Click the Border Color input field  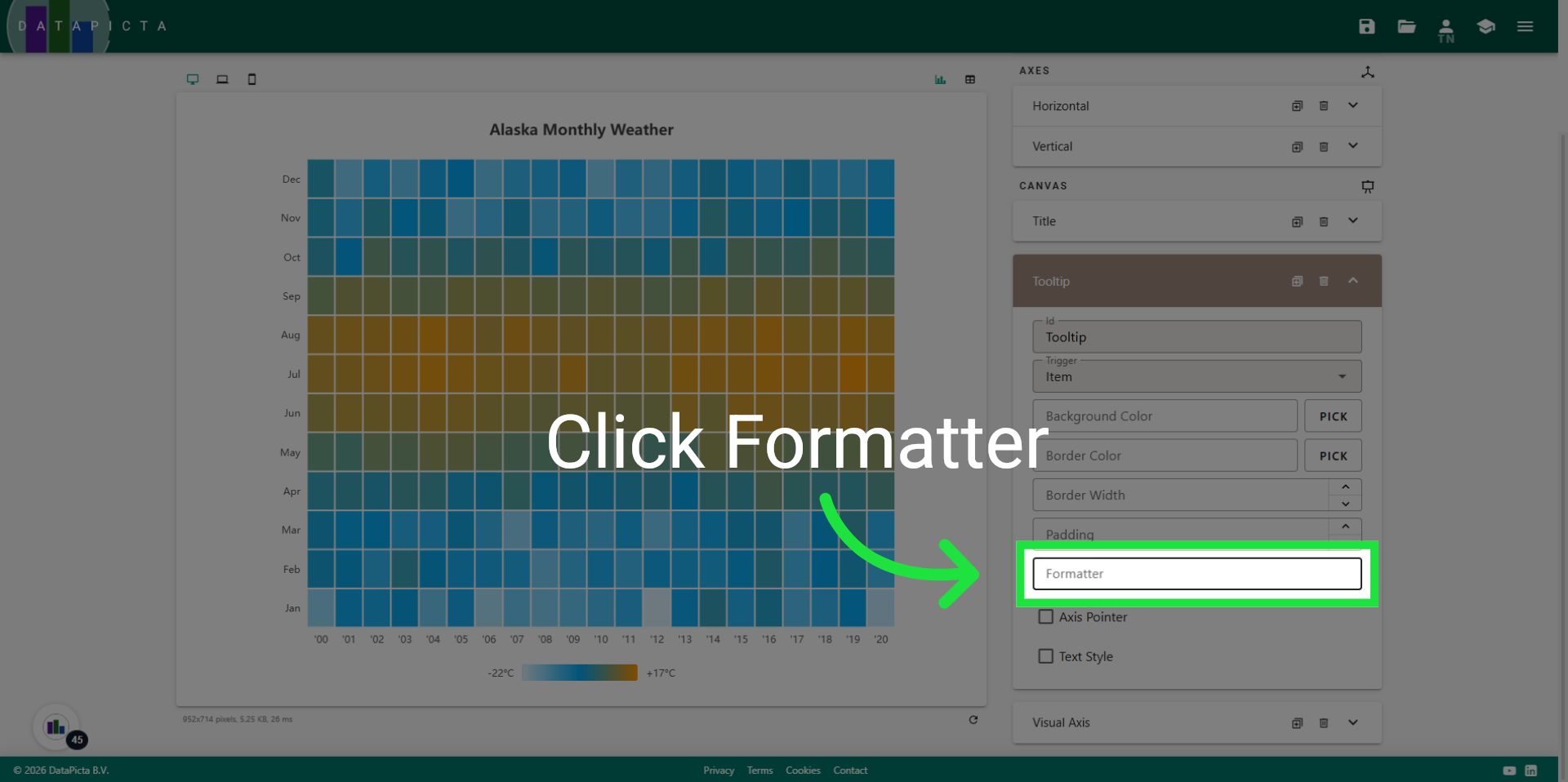click(1165, 455)
